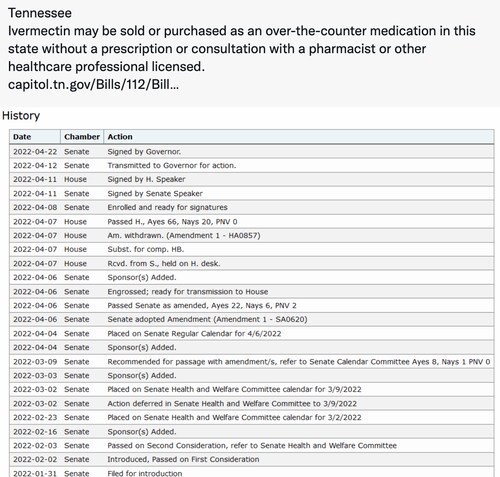Viewport: 500px width, 477px height.
Task: Select 'Transmitted to Governor for action.' row
Action: point(252,166)
